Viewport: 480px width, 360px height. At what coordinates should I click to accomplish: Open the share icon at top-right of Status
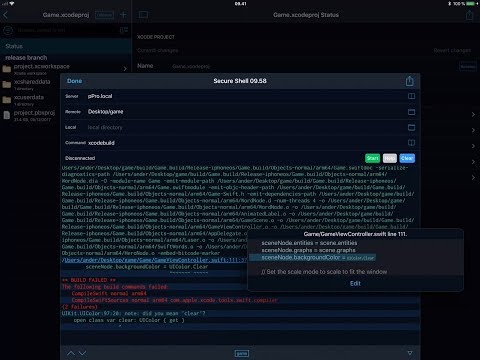469,15
